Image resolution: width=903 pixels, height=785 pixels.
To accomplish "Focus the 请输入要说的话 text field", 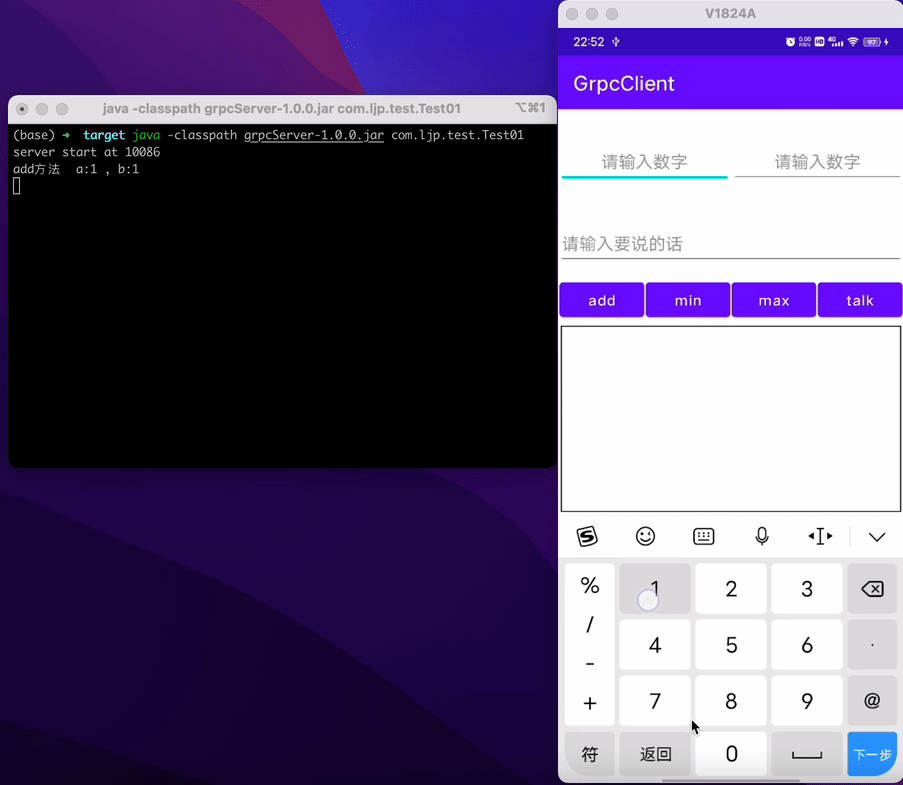I will click(x=730, y=244).
